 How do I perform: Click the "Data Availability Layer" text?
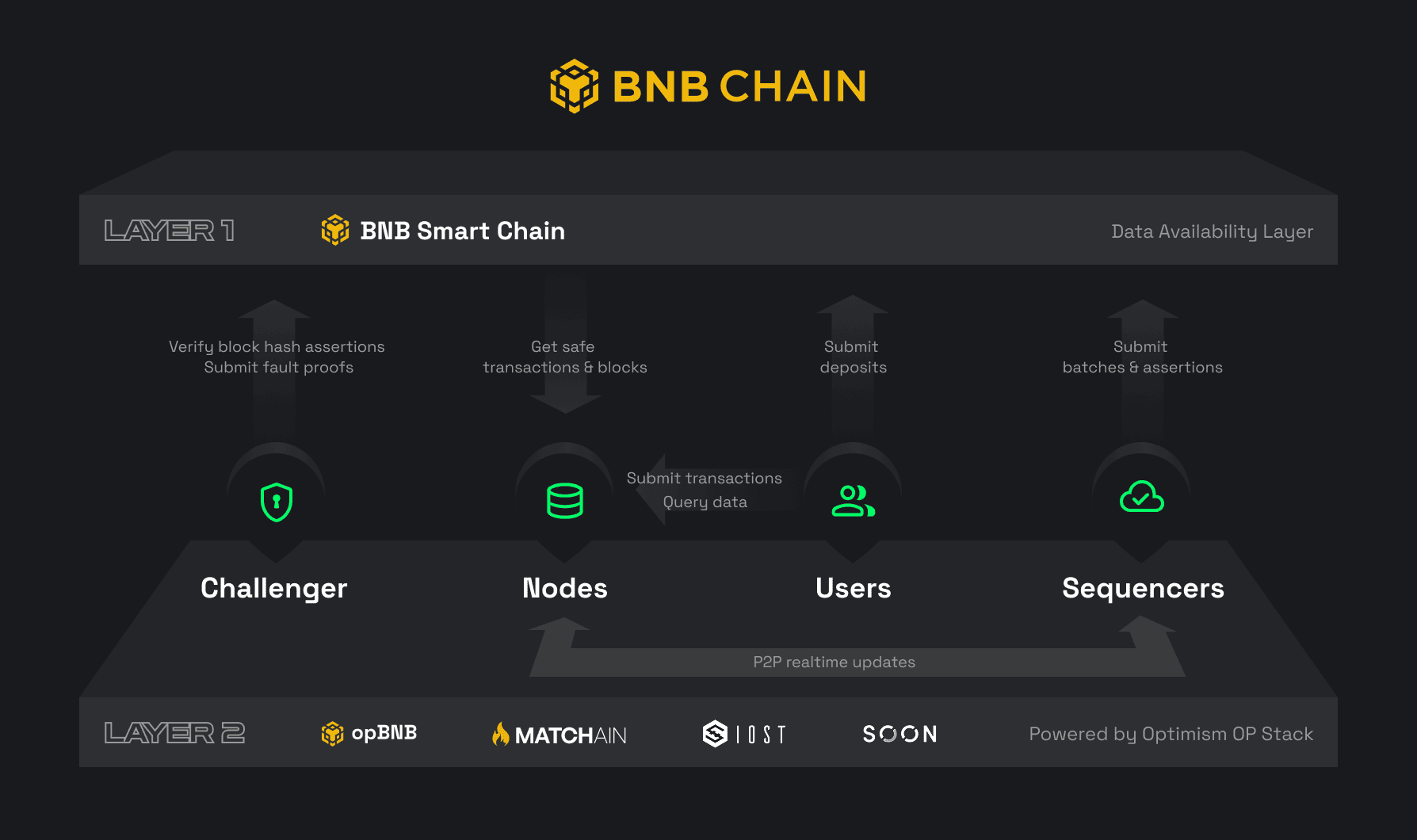pyautogui.click(x=1212, y=231)
